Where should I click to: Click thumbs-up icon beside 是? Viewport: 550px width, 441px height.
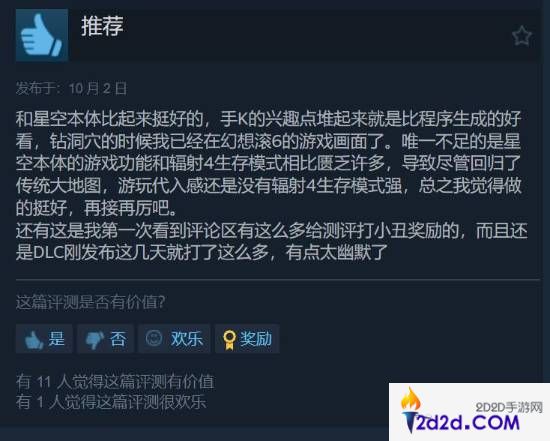pyautogui.click(x=34, y=339)
